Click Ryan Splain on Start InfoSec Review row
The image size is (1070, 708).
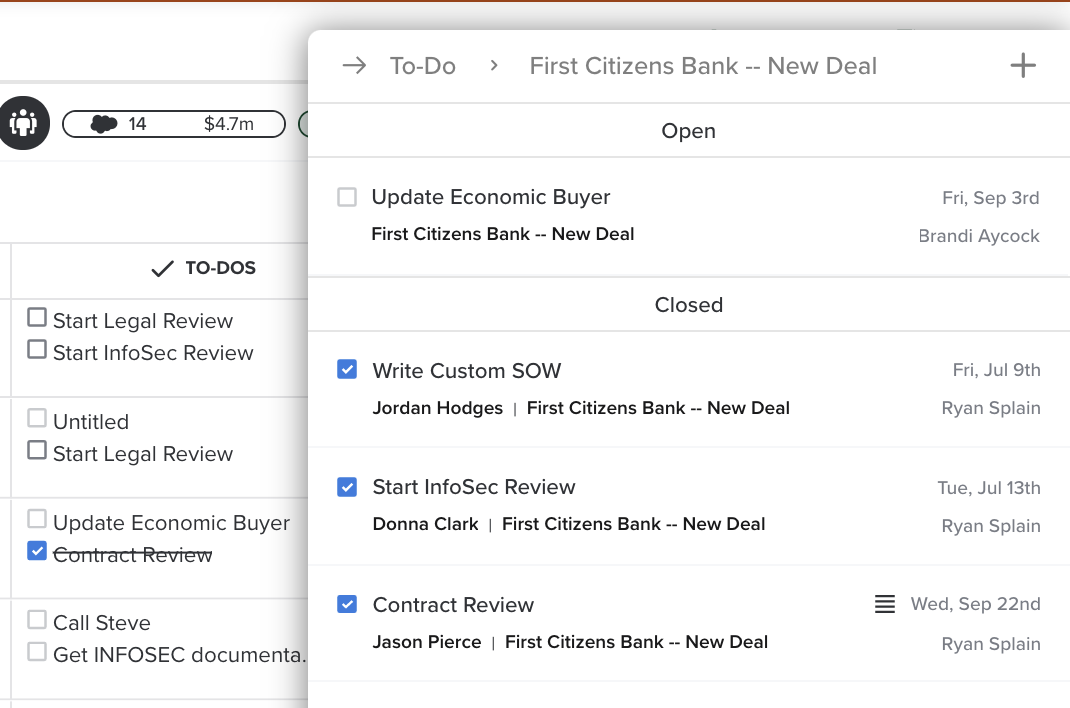pyautogui.click(x=991, y=526)
